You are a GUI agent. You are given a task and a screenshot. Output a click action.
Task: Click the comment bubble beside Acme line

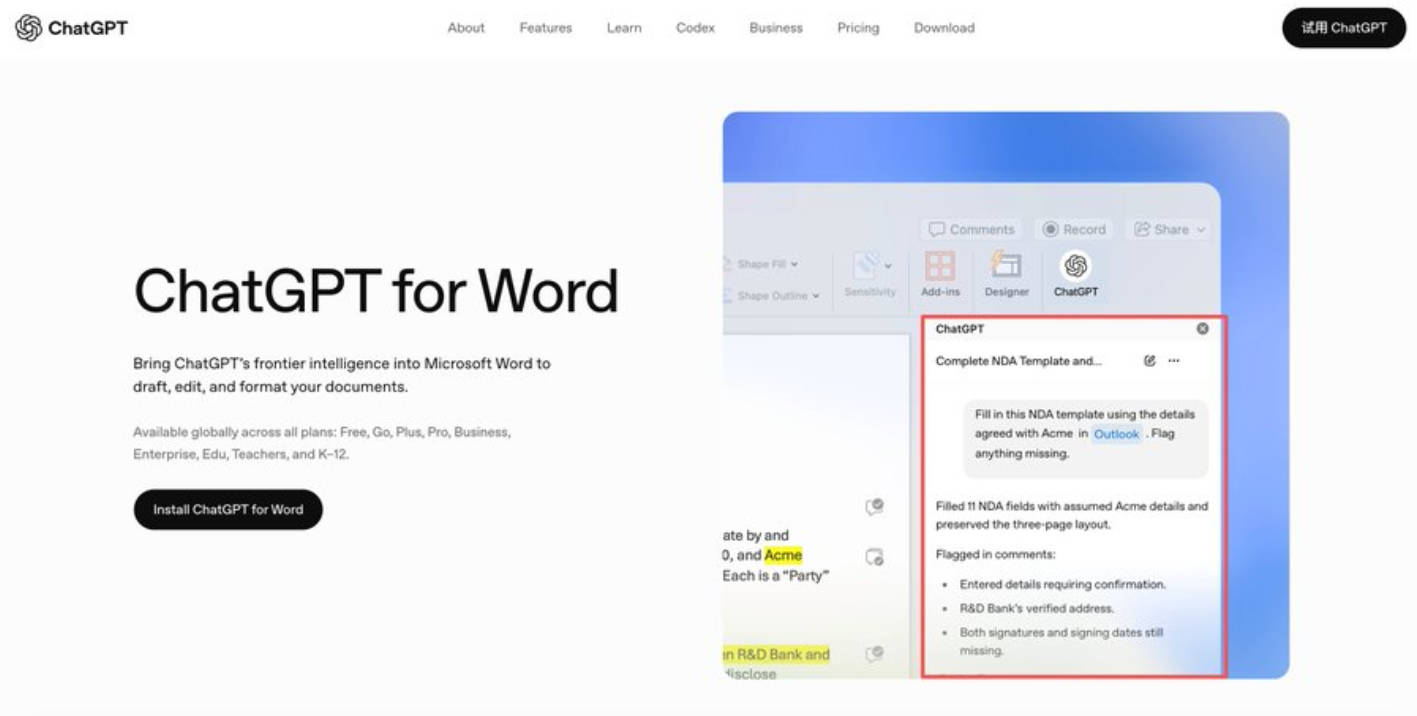coord(874,557)
